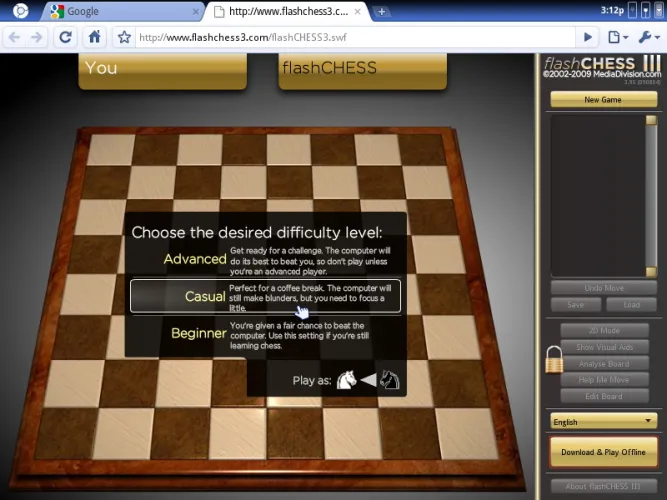Image resolution: width=667 pixels, height=500 pixels.
Task: Start a New Game
Action: pyautogui.click(x=603, y=100)
